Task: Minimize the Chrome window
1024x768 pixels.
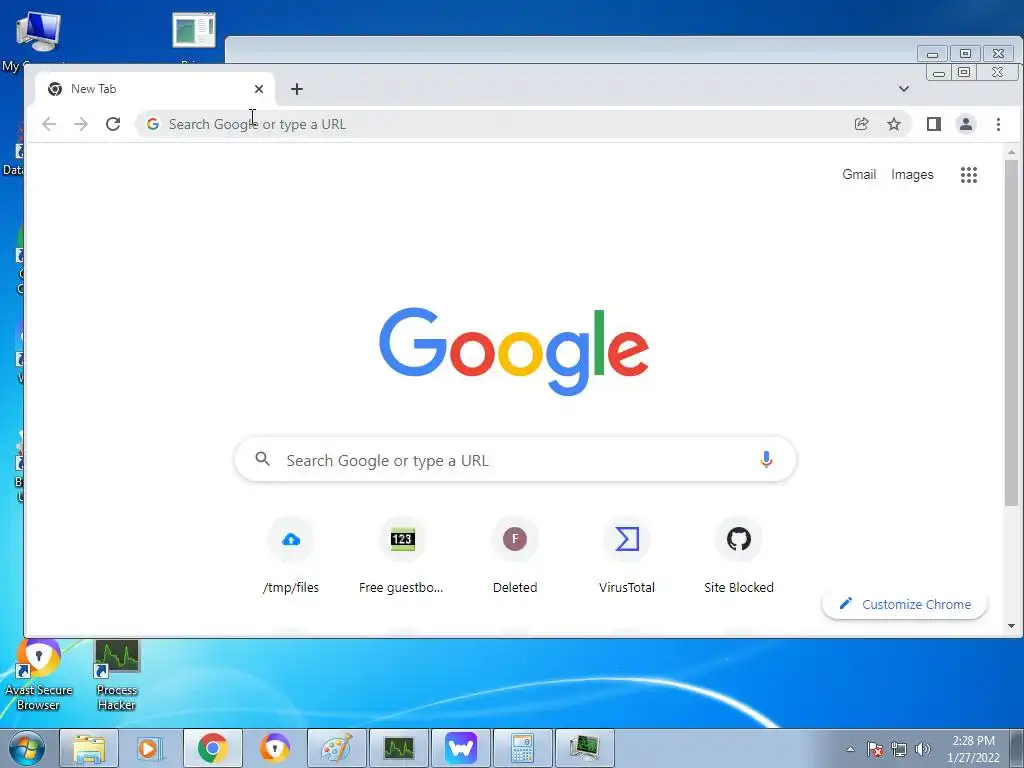Action: coord(938,72)
